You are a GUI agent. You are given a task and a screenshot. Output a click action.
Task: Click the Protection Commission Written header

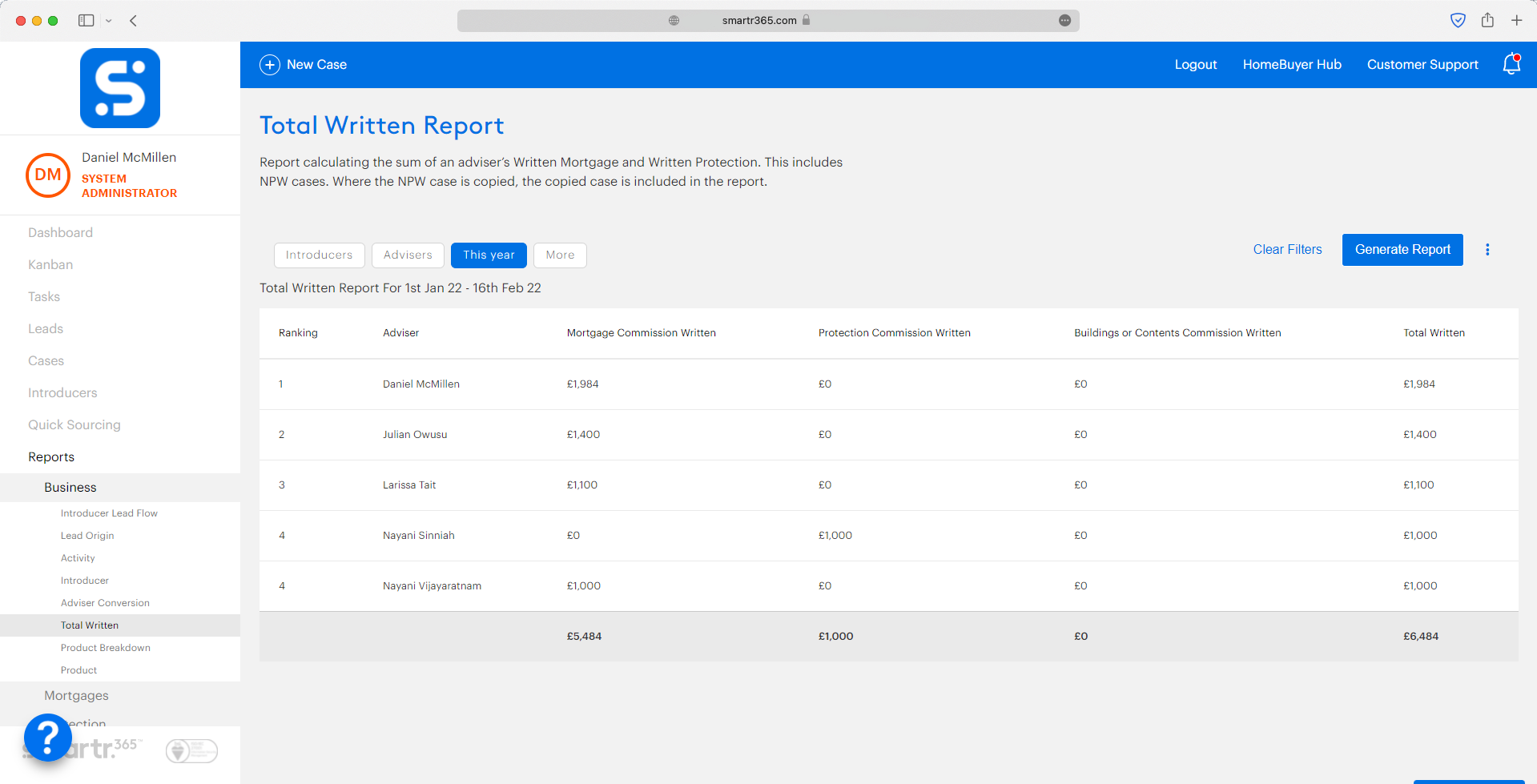[894, 333]
